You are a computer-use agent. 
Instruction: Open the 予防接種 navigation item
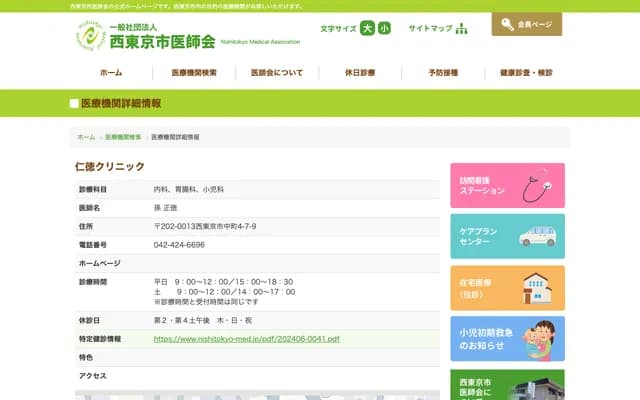[x=443, y=73]
